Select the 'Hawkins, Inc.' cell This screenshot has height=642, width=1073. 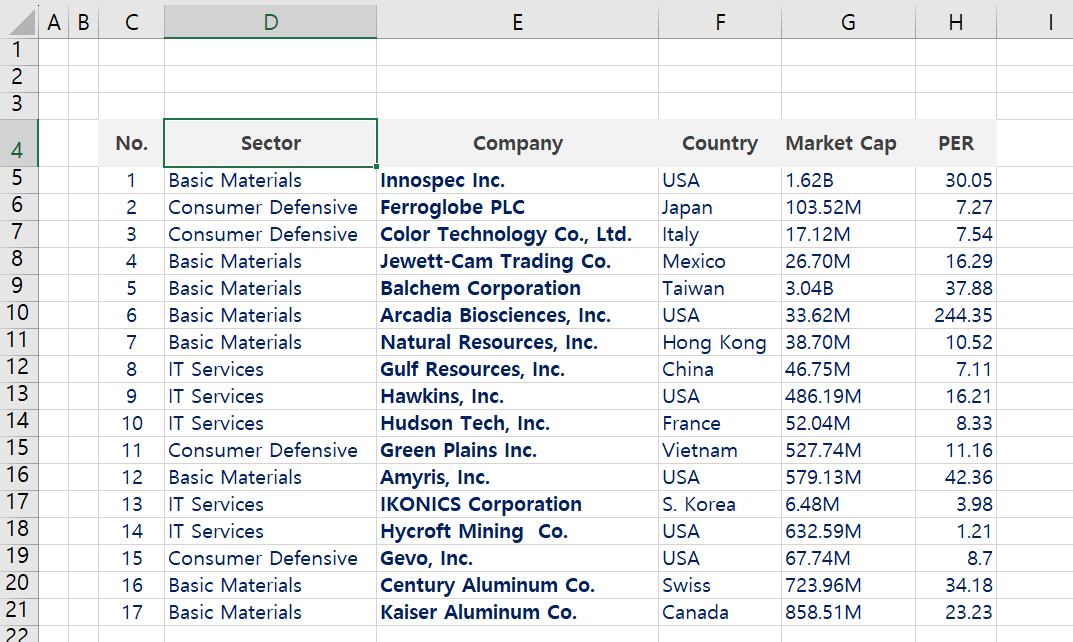[x=517, y=396]
